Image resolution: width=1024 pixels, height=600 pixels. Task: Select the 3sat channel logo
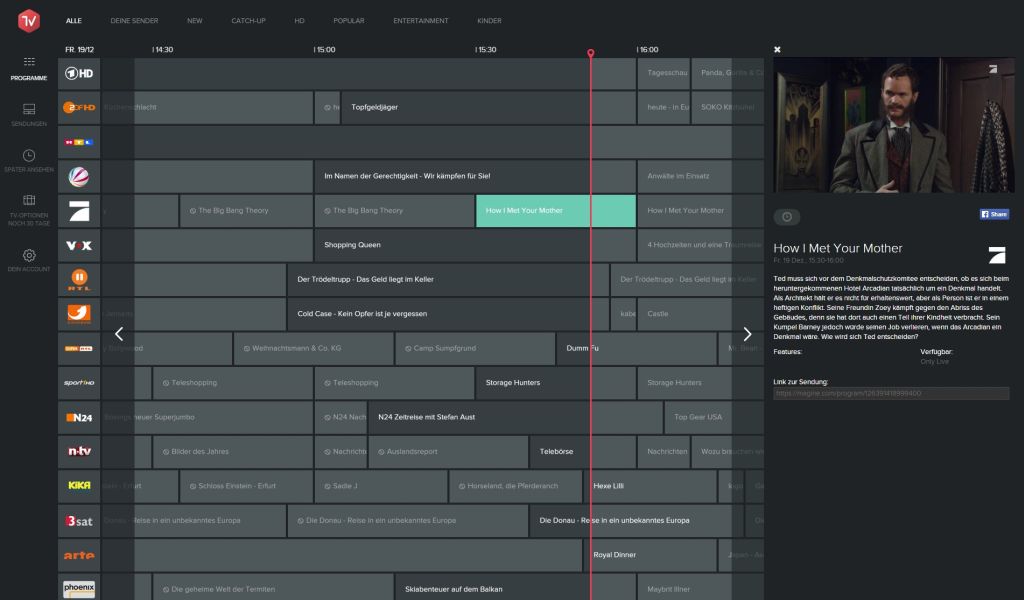point(79,521)
